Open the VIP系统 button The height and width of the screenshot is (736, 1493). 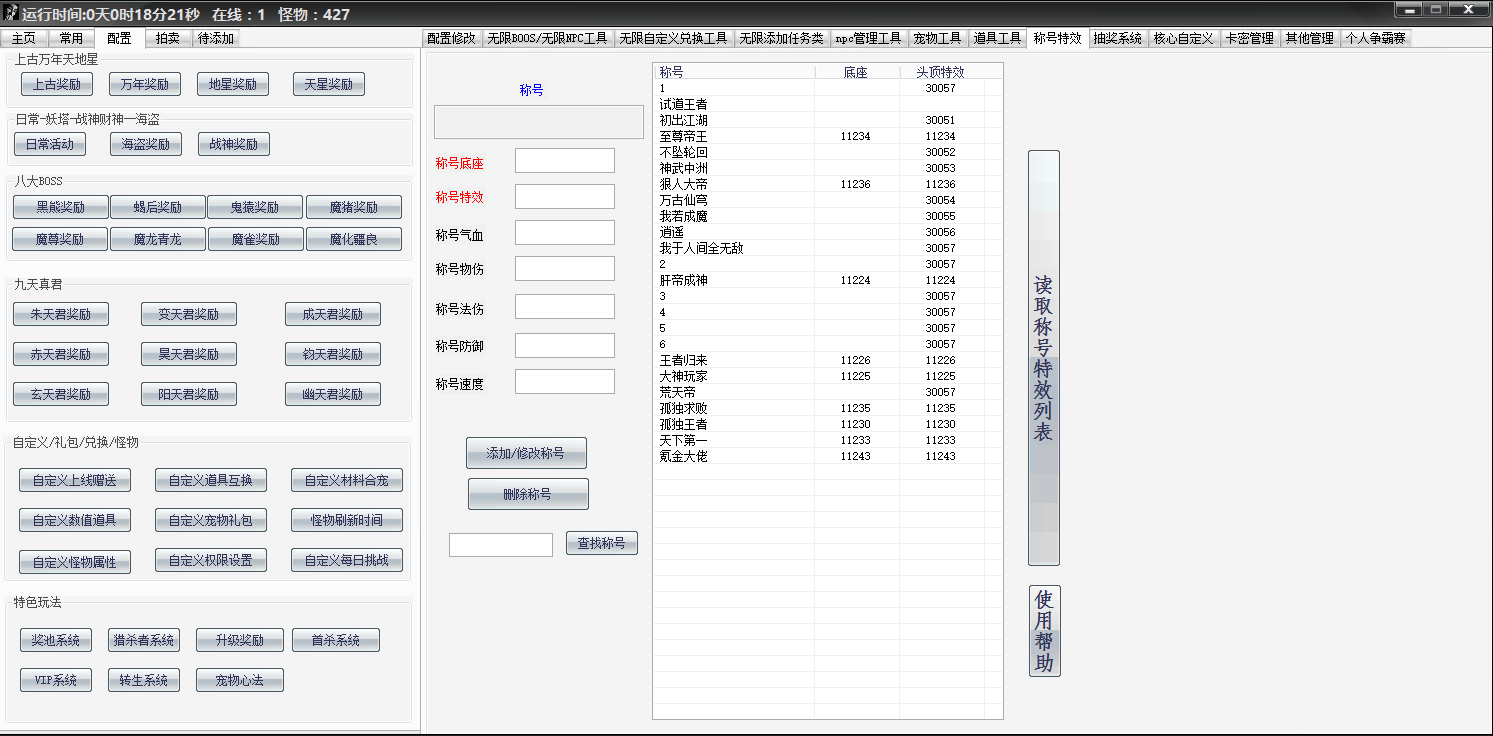(x=56, y=680)
